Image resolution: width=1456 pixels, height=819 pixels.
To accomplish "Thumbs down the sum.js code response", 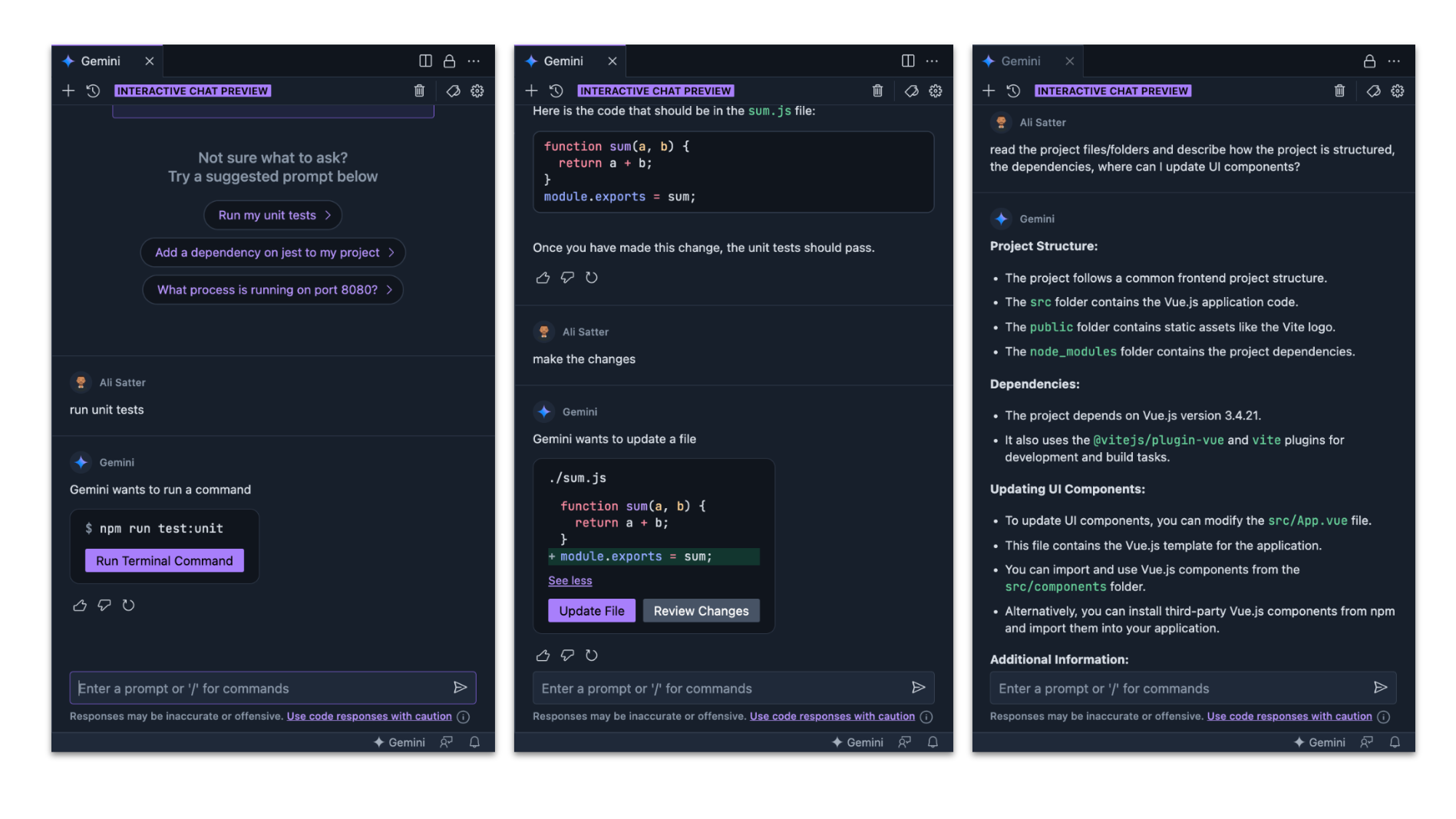I will click(567, 278).
